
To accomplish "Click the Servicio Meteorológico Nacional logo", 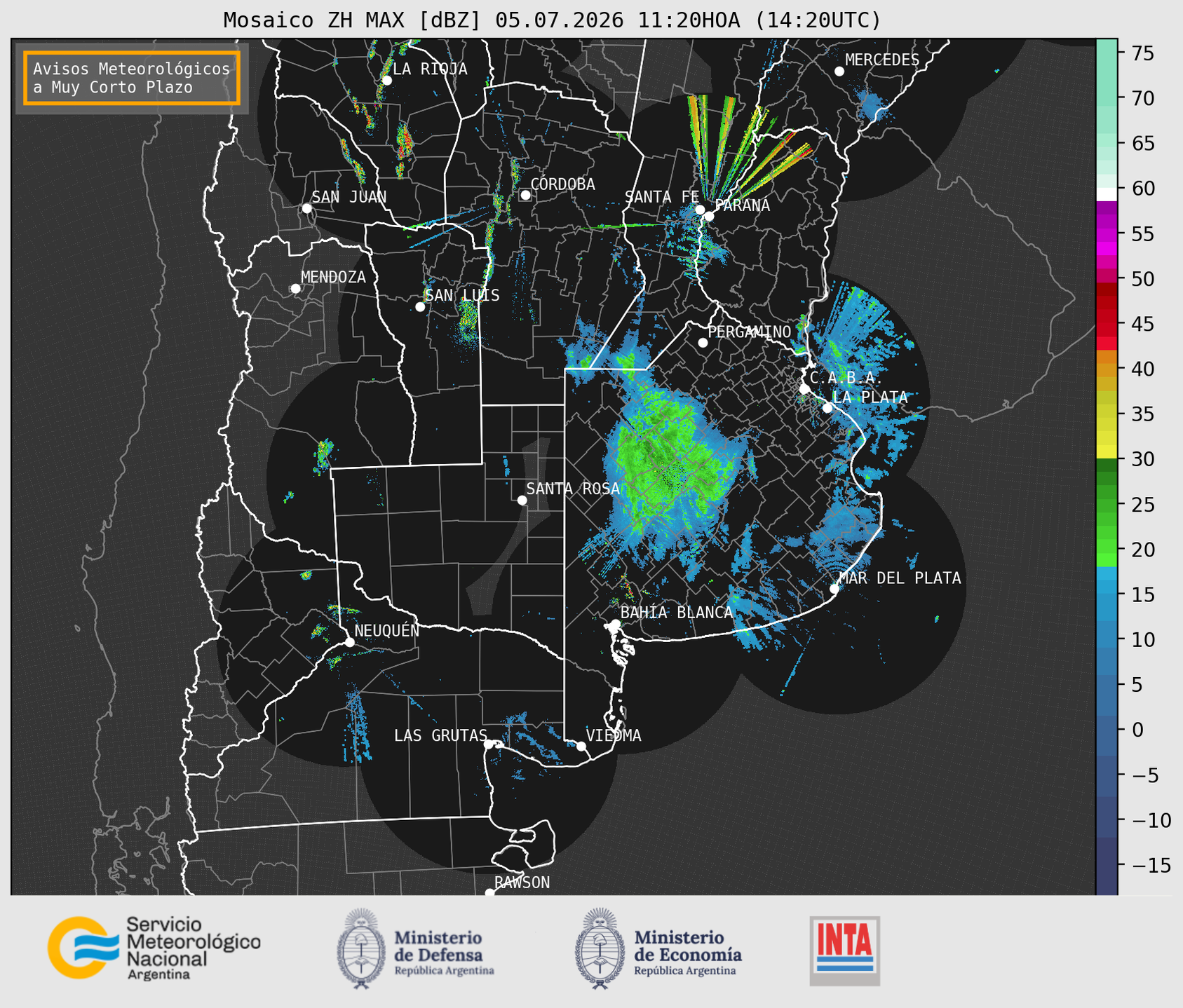I will 154,948.
